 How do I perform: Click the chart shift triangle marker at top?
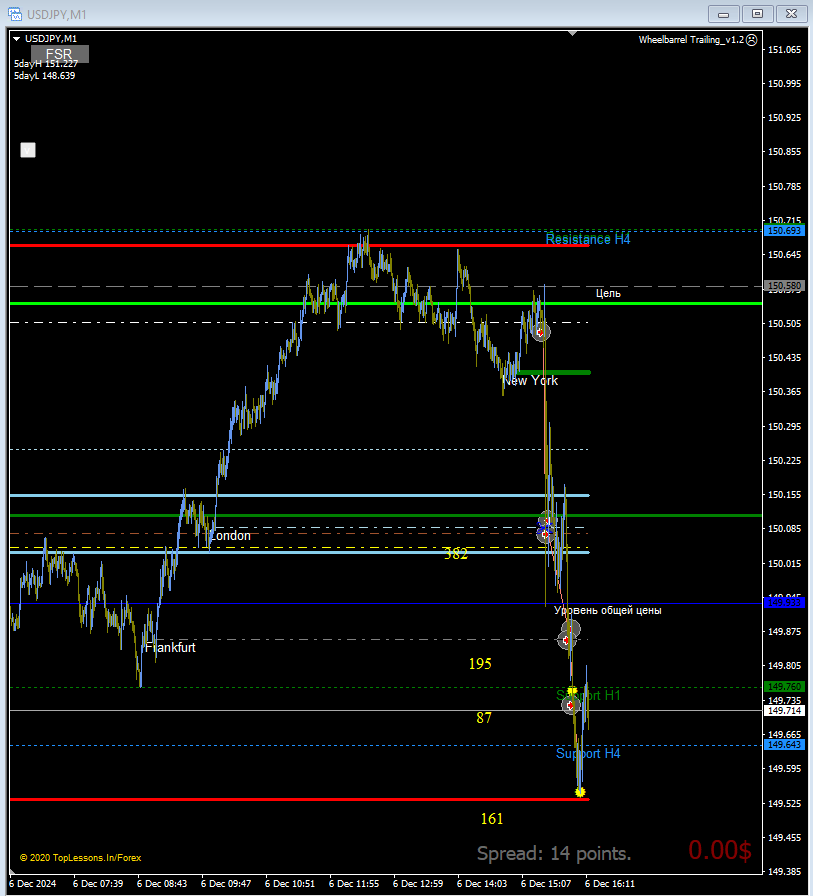(572, 34)
